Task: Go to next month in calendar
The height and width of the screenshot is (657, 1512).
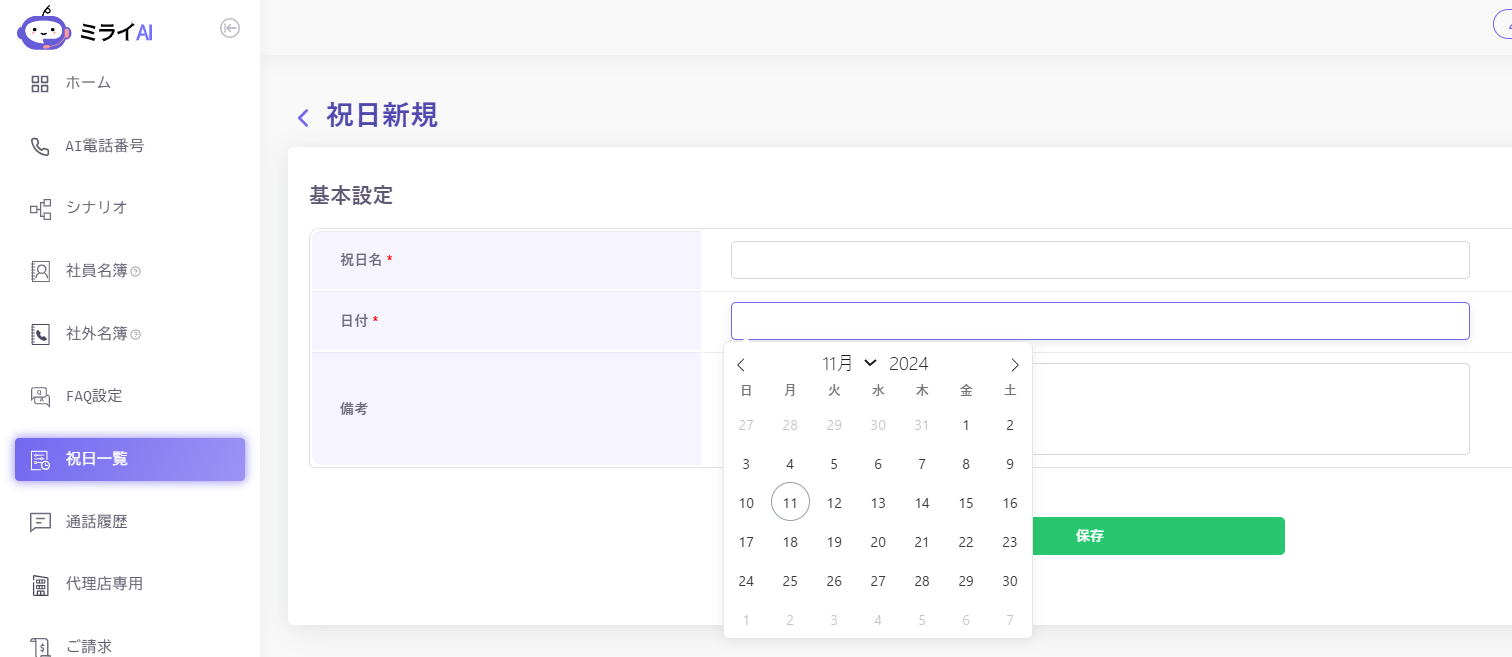Action: click(1015, 365)
